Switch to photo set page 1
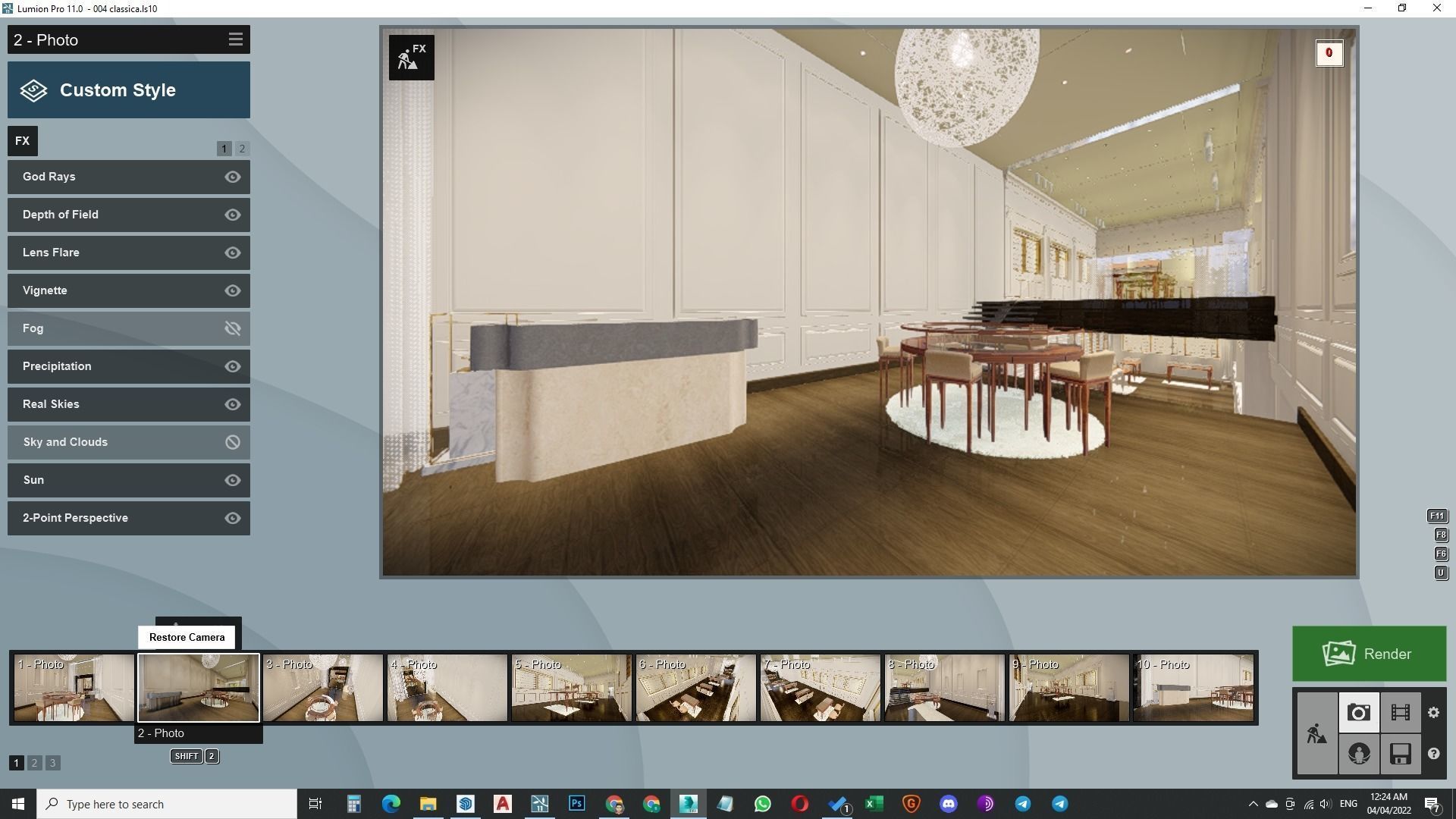 [x=16, y=763]
